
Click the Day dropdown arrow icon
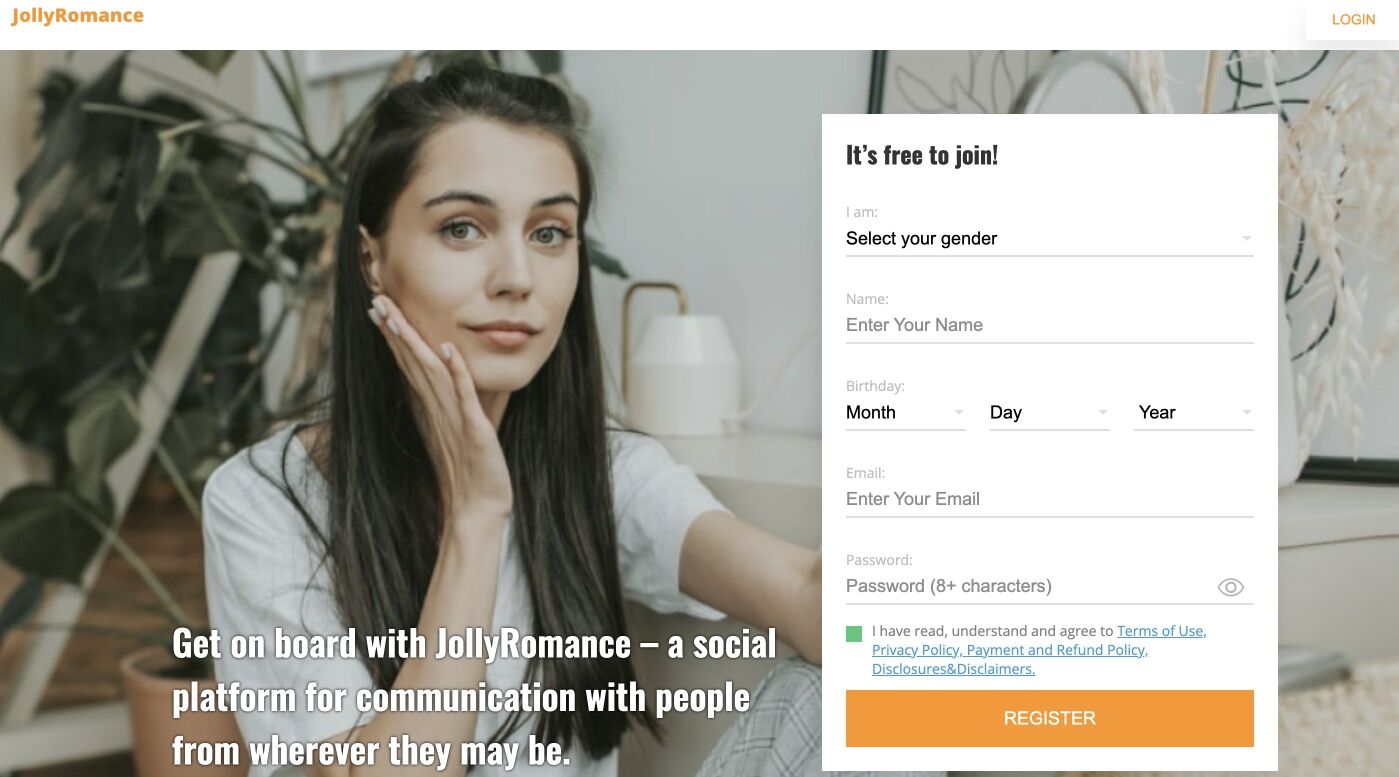[x=1103, y=413]
